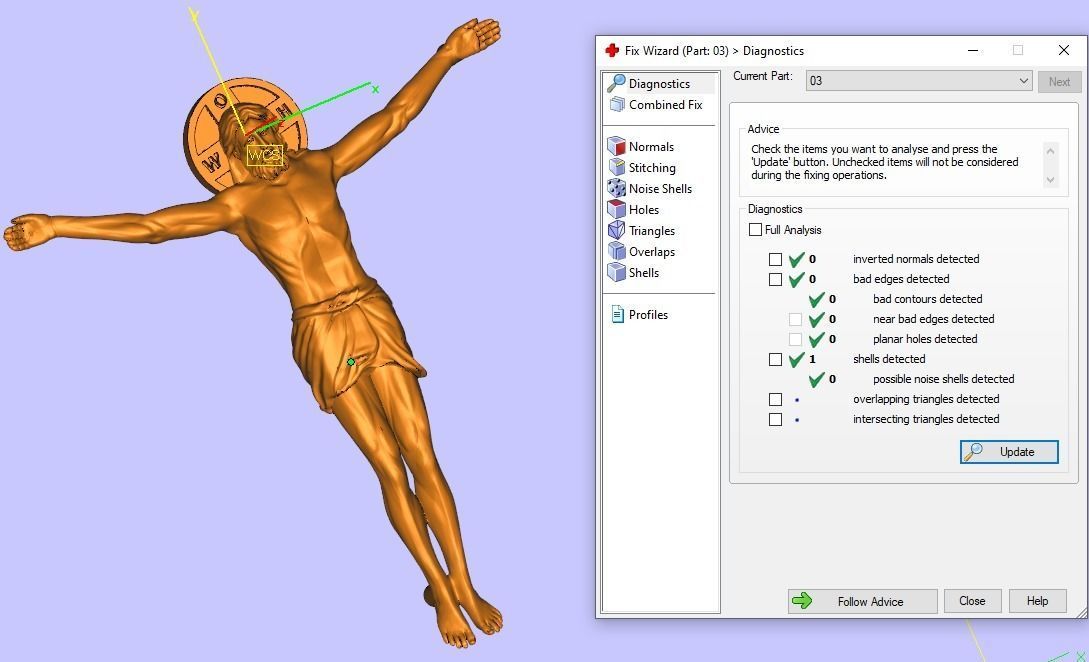This screenshot has height=662, width=1089.
Task: Open the Current Part dropdown
Action: coord(919,81)
